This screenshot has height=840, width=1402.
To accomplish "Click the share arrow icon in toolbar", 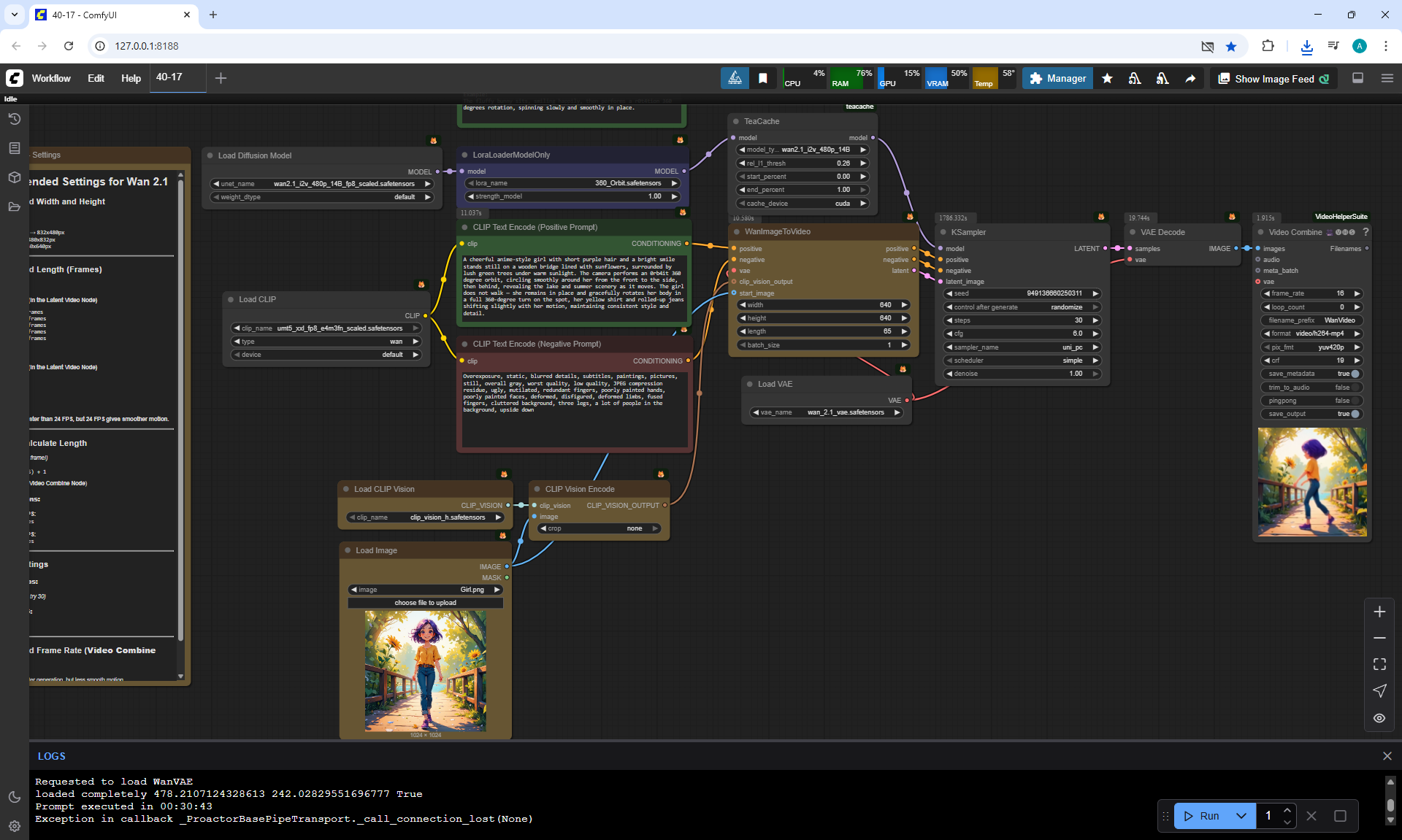I will [x=1190, y=79].
